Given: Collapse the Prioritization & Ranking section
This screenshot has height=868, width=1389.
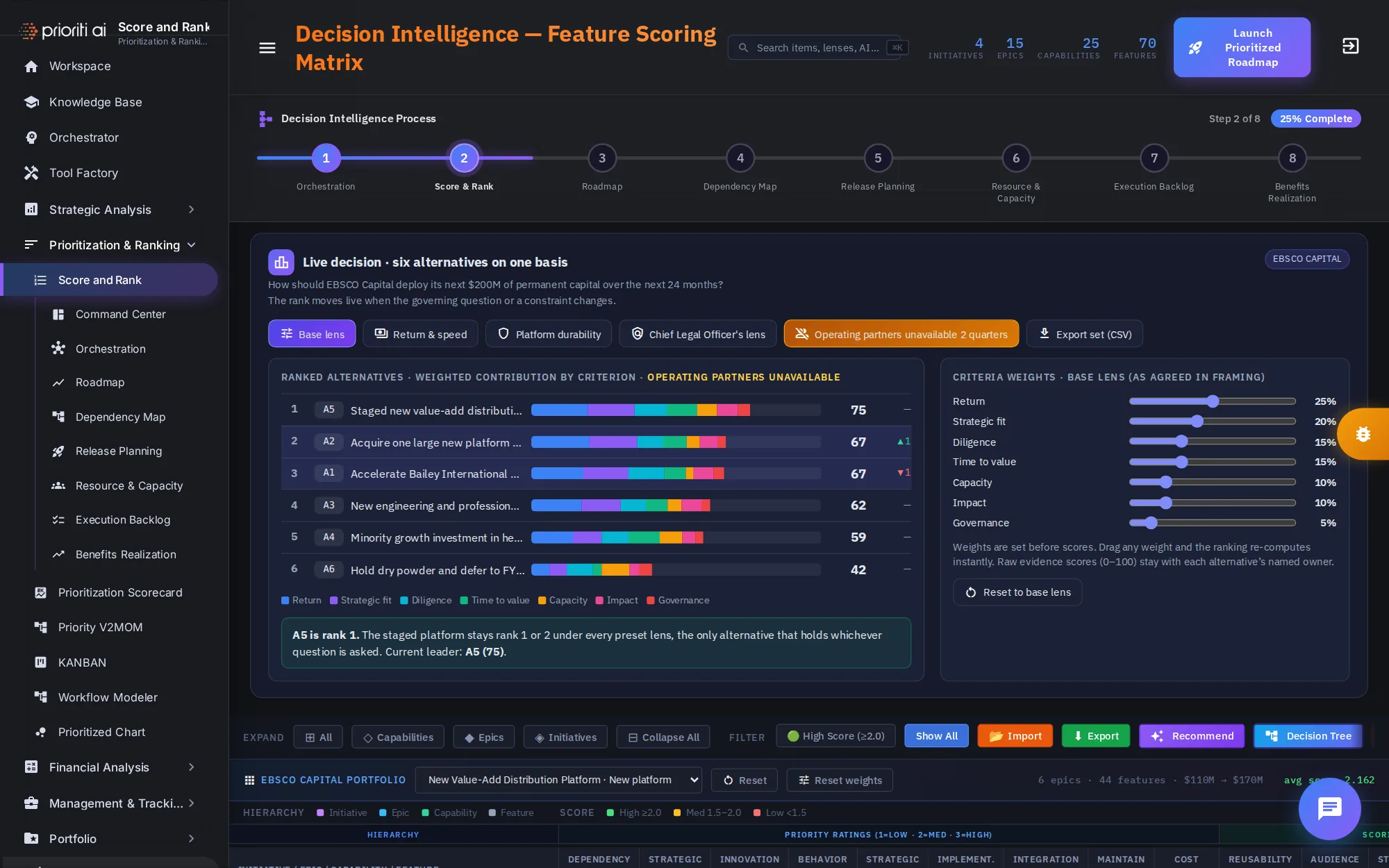Looking at the screenshot, I should 192,245.
